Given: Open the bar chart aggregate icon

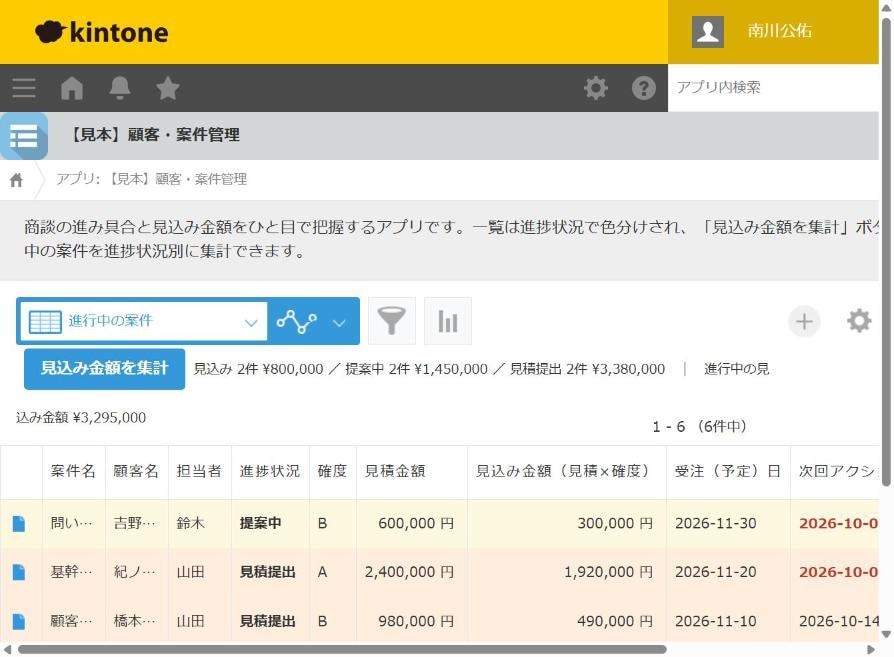Looking at the screenshot, I should 448,321.
